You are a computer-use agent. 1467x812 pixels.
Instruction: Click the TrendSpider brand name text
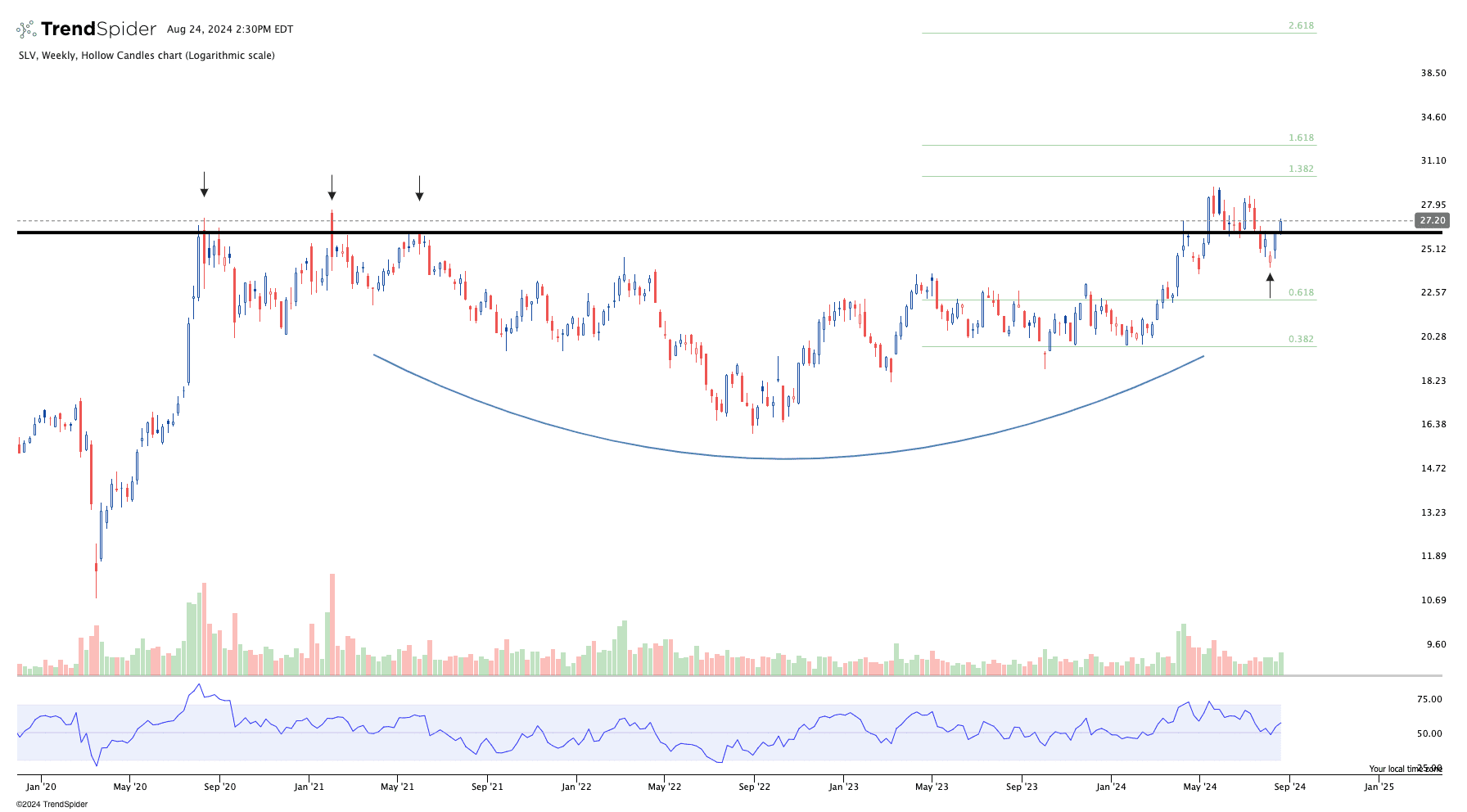pyautogui.click(x=98, y=29)
